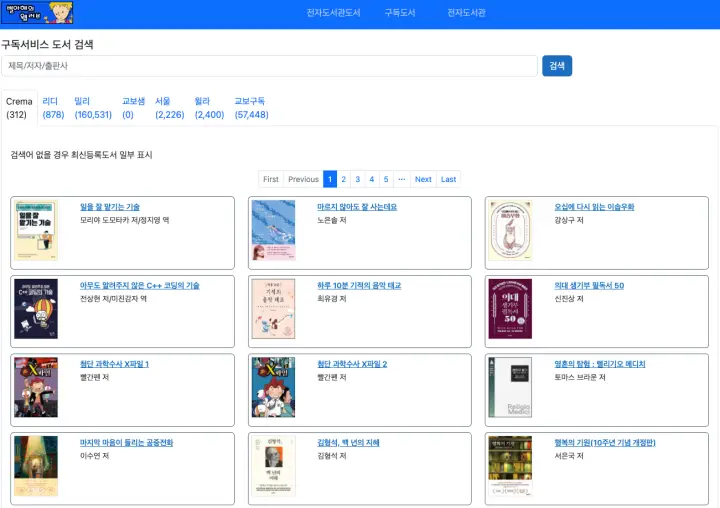Screen dimensions: 720x508
Task: Open the 일을 잘 맡기는 기술 title link
Action: [110, 207]
